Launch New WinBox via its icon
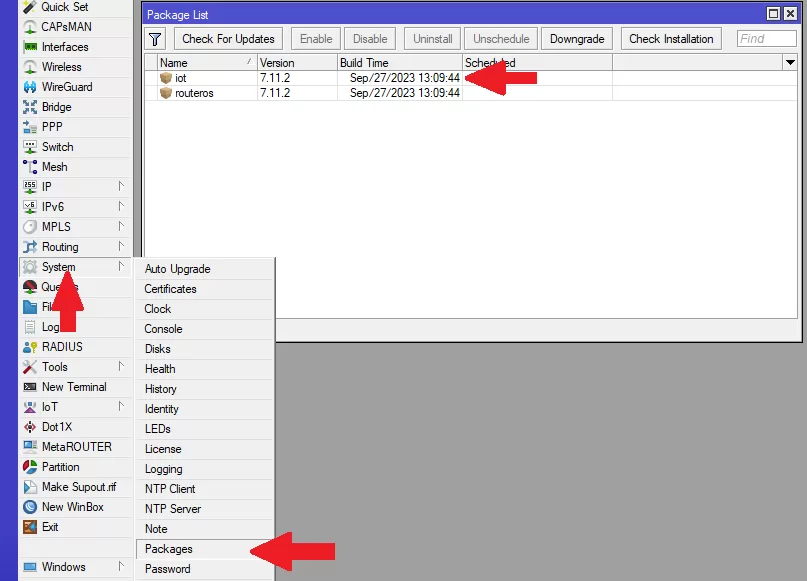Image resolution: width=807 pixels, height=581 pixels. (30, 507)
